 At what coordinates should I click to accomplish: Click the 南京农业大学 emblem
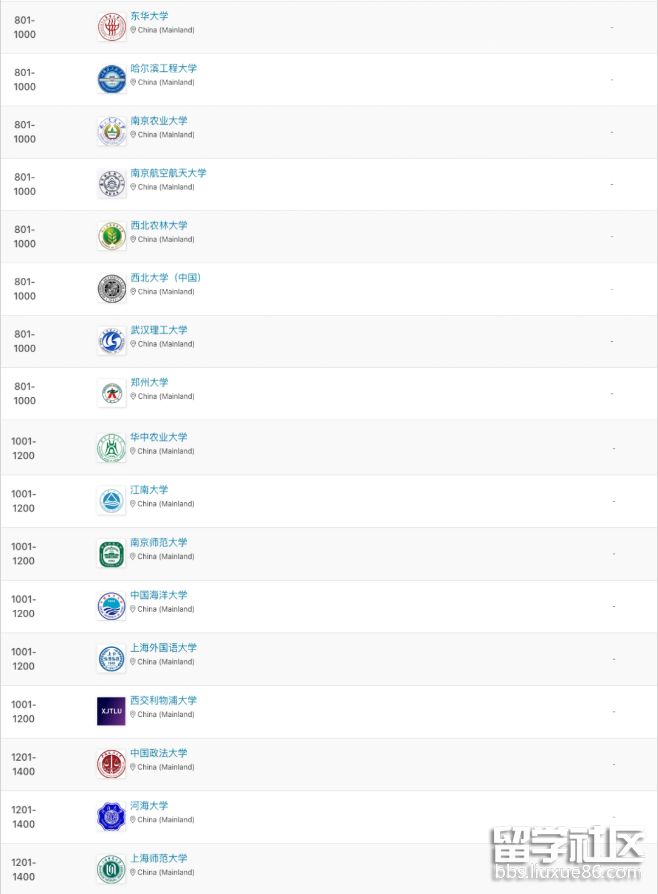tap(112, 131)
